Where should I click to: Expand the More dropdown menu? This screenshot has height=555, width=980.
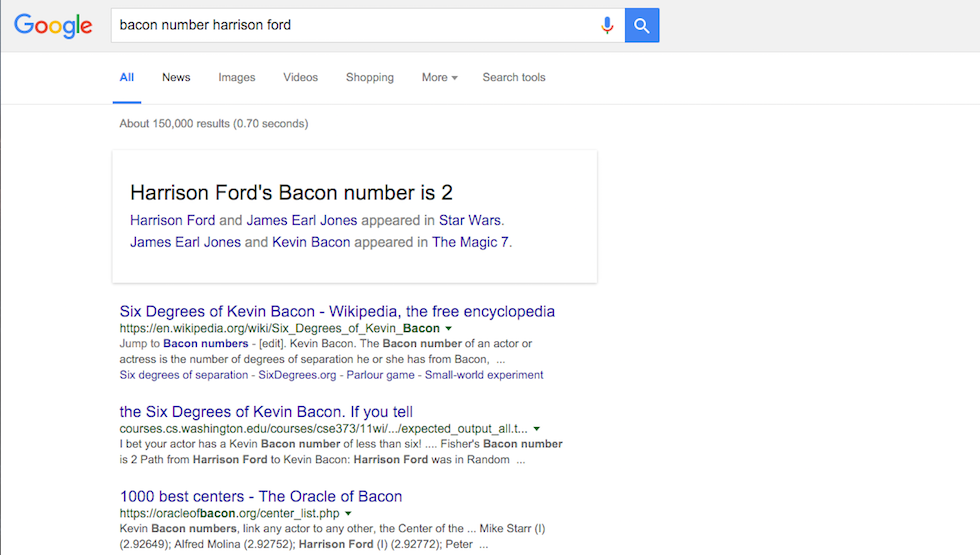(439, 77)
